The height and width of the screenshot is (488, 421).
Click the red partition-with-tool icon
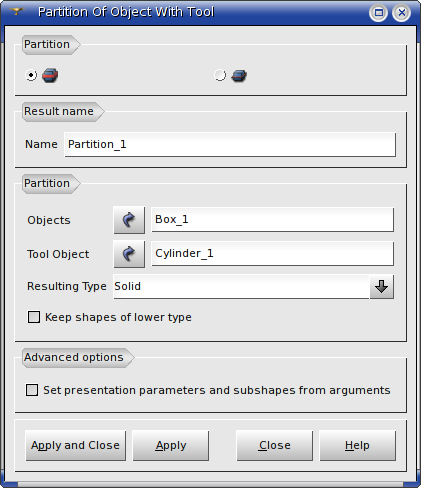pos(50,75)
